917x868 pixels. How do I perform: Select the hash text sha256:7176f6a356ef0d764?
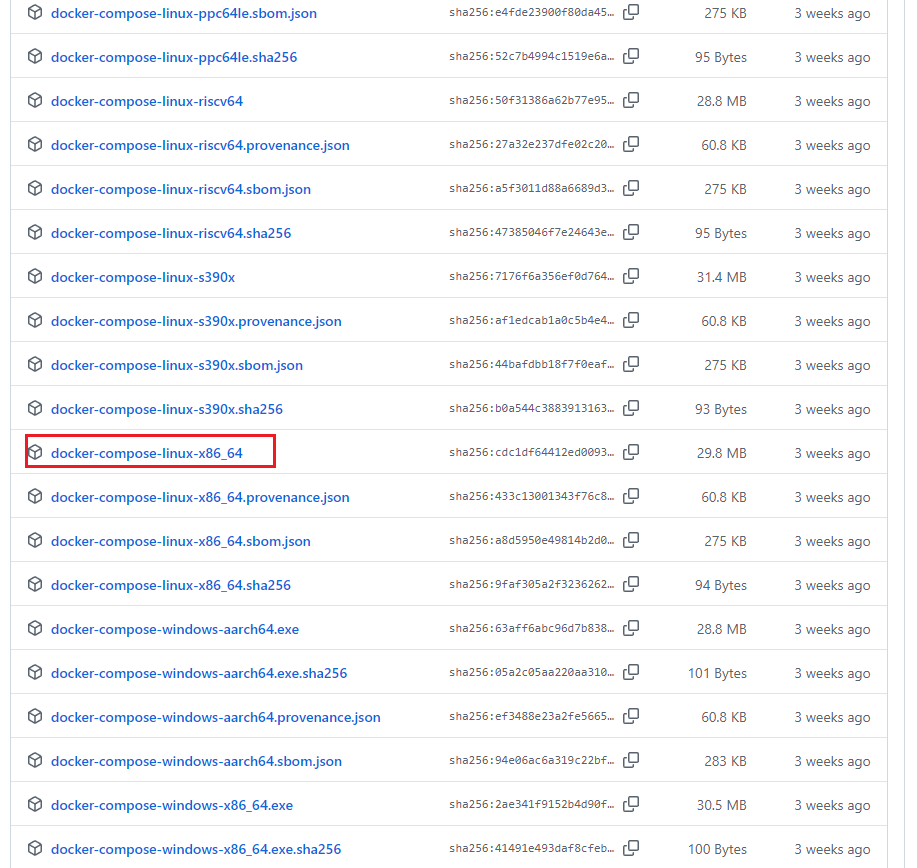point(532,276)
